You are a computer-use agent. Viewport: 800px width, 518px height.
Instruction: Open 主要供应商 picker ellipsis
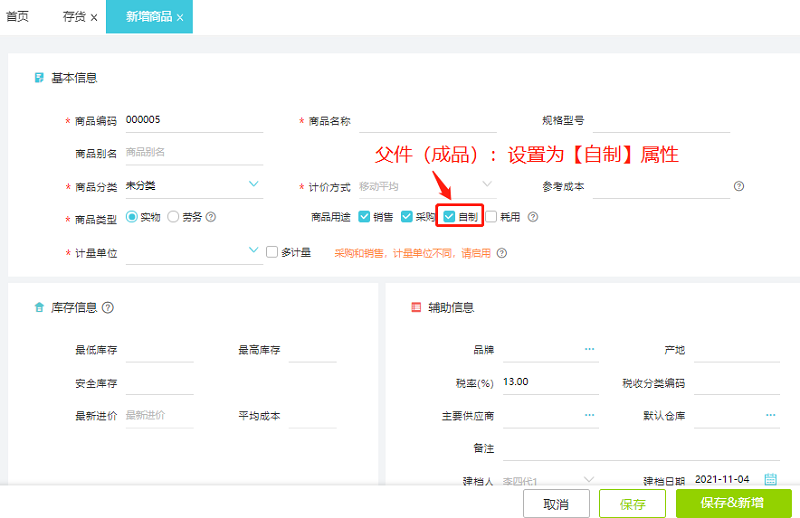[589, 415]
